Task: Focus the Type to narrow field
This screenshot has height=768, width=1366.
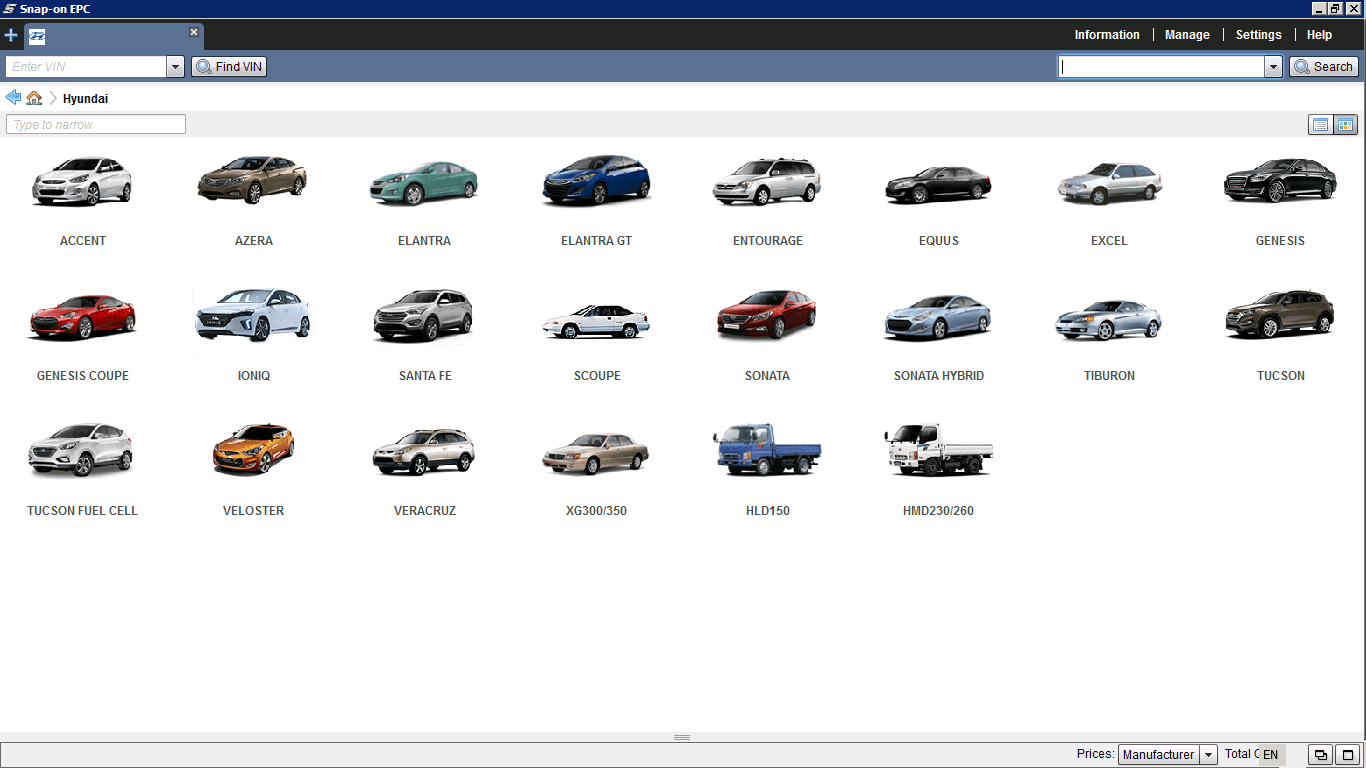Action: pyautogui.click(x=96, y=125)
